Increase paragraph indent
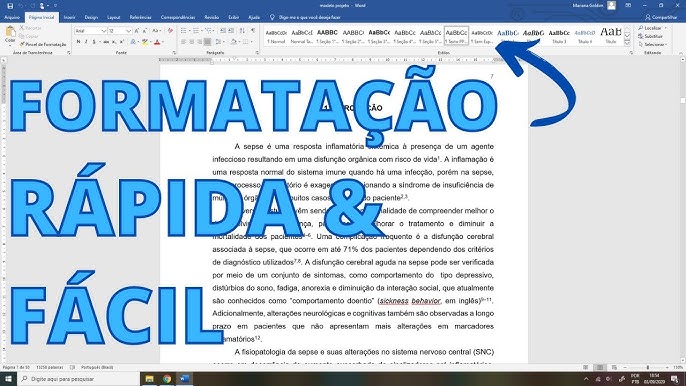The image size is (686, 386). pos(231,31)
